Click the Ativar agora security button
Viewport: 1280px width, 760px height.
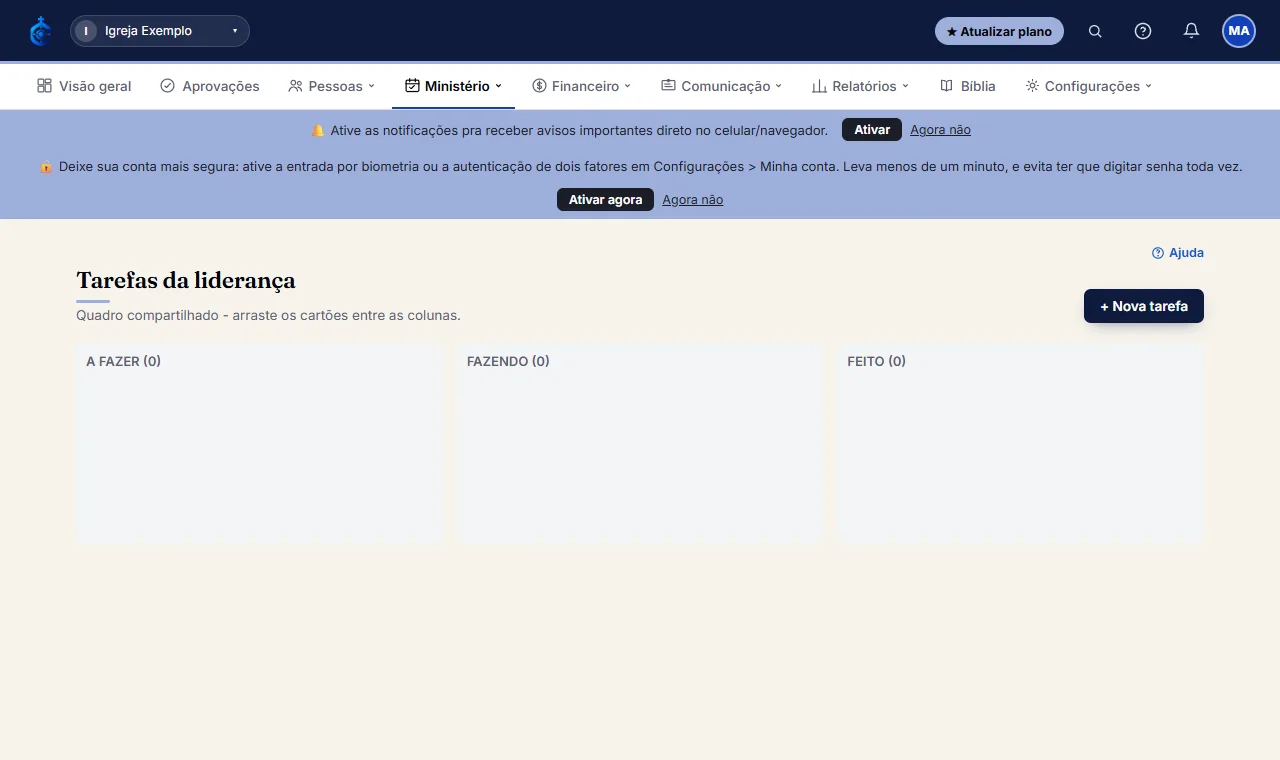605,200
